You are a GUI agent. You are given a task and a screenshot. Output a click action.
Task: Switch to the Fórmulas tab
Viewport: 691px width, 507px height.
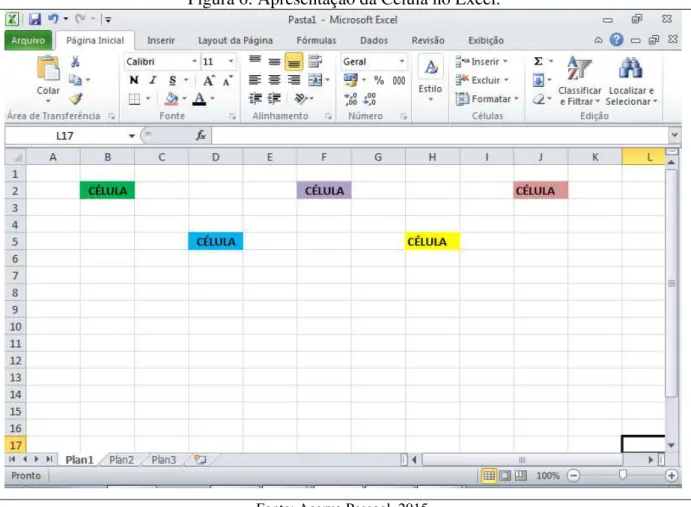[x=316, y=41]
